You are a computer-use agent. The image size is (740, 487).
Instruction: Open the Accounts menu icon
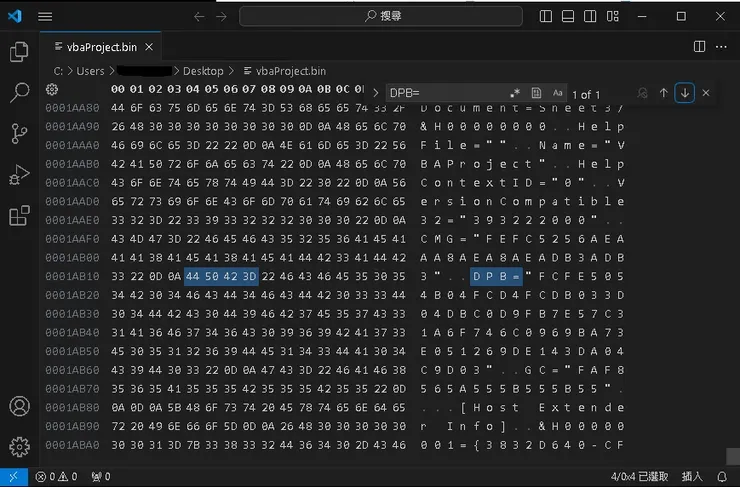point(19,406)
